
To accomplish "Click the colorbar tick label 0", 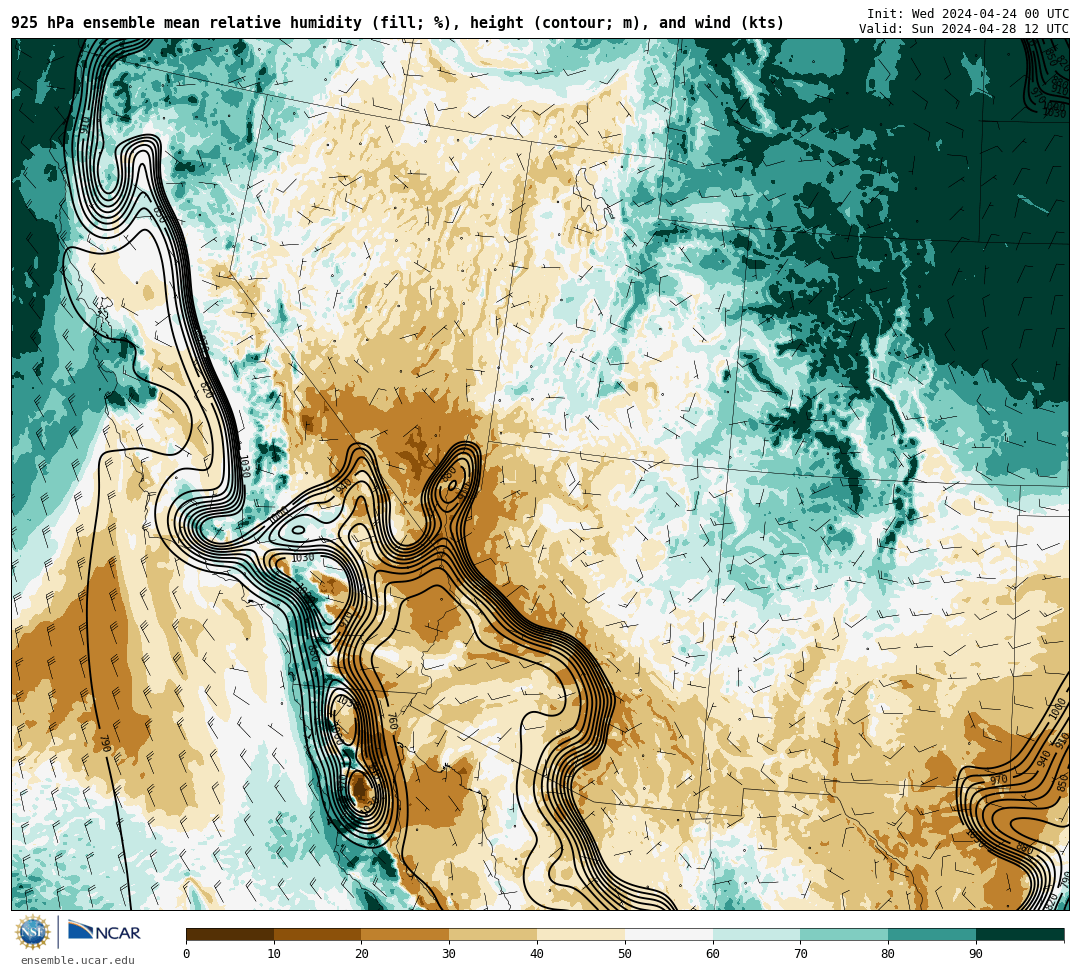I will [x=187, y=954].
